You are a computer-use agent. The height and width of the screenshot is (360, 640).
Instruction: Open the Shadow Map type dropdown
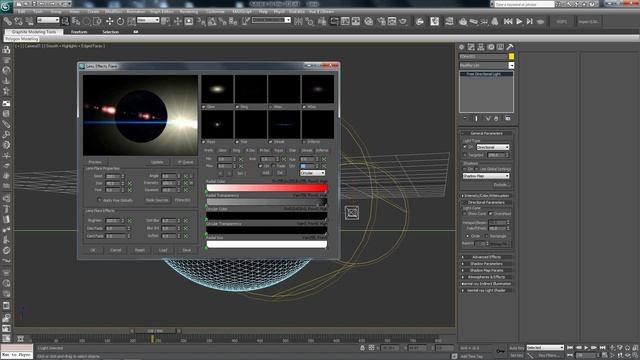[486, 176]
